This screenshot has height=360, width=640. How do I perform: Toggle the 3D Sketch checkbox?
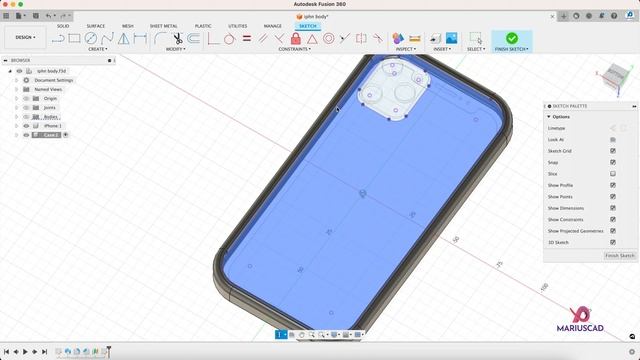(613, 242)
